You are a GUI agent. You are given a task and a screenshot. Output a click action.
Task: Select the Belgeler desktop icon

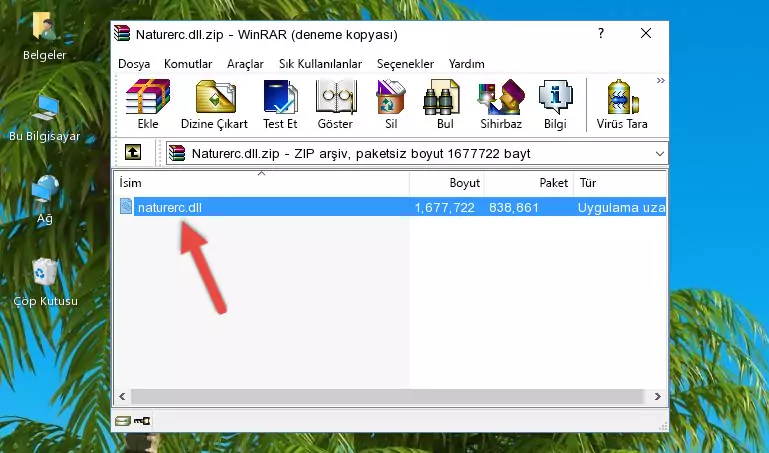coord(44,35)
